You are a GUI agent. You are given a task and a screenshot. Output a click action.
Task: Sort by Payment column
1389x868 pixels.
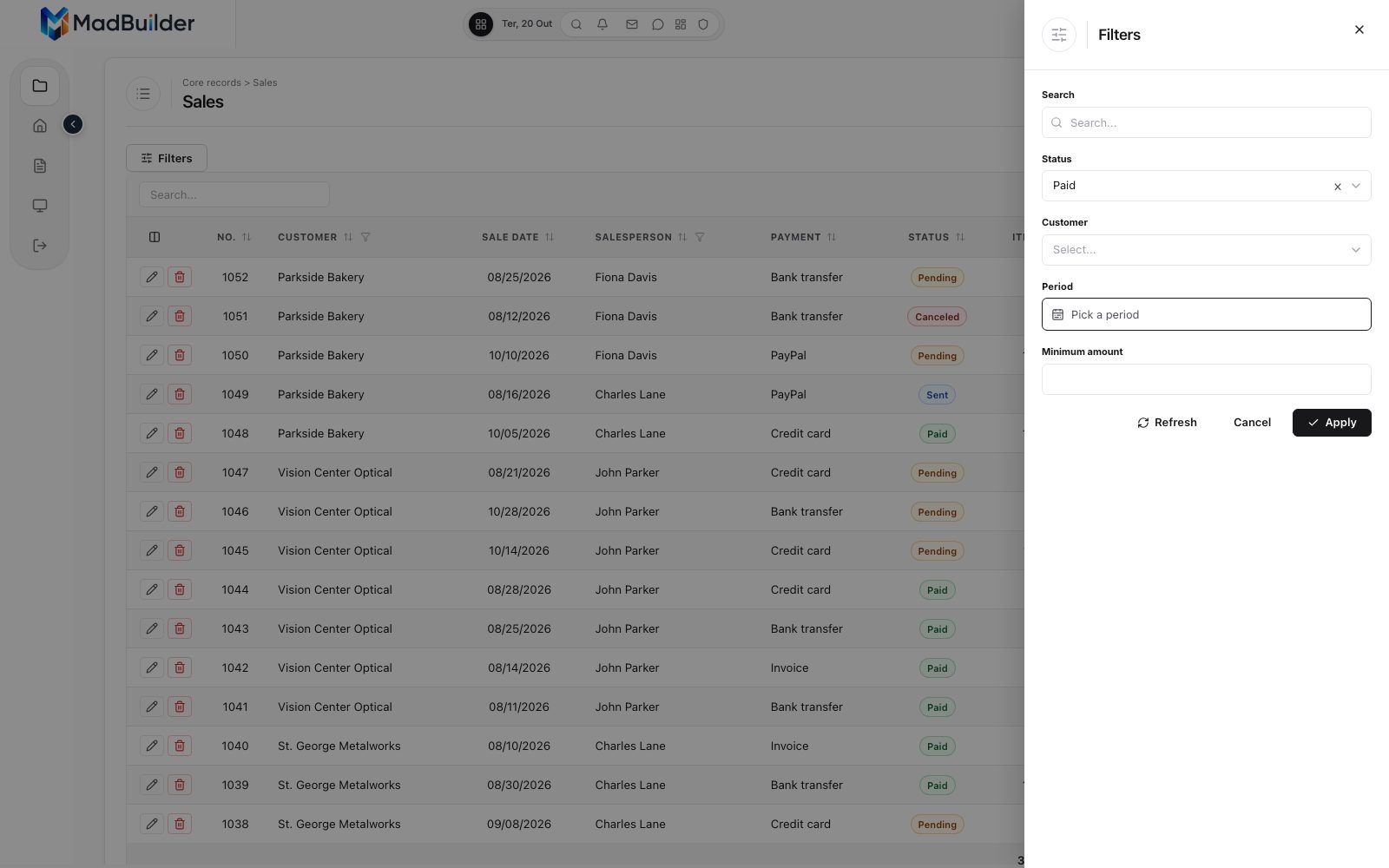point(832,237)
